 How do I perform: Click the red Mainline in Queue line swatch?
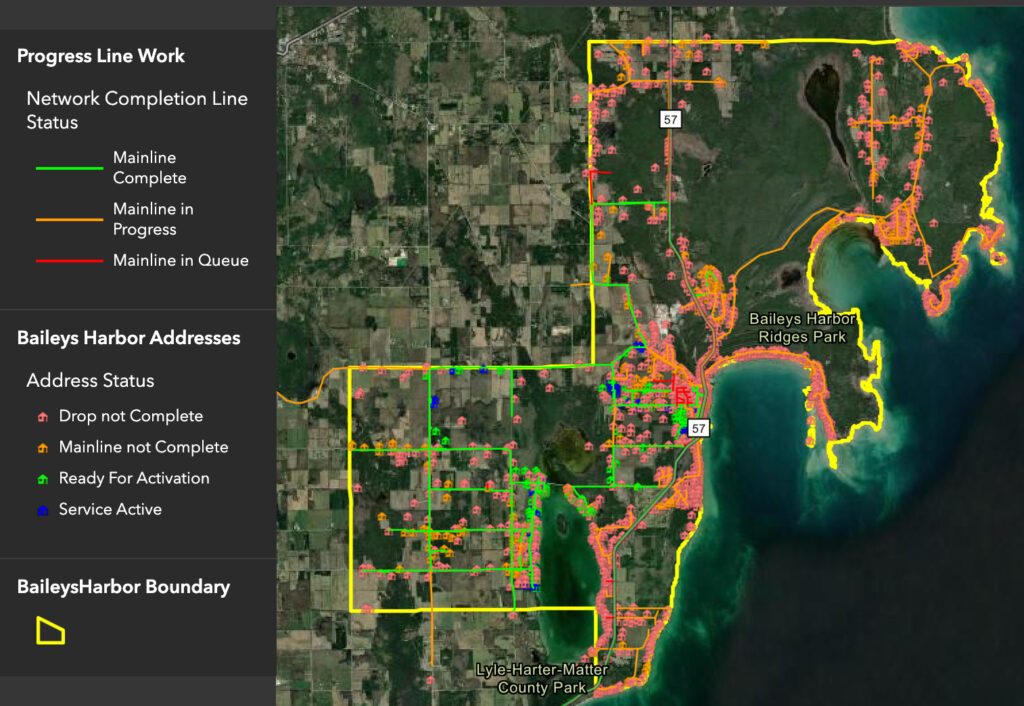pos(69,260)
